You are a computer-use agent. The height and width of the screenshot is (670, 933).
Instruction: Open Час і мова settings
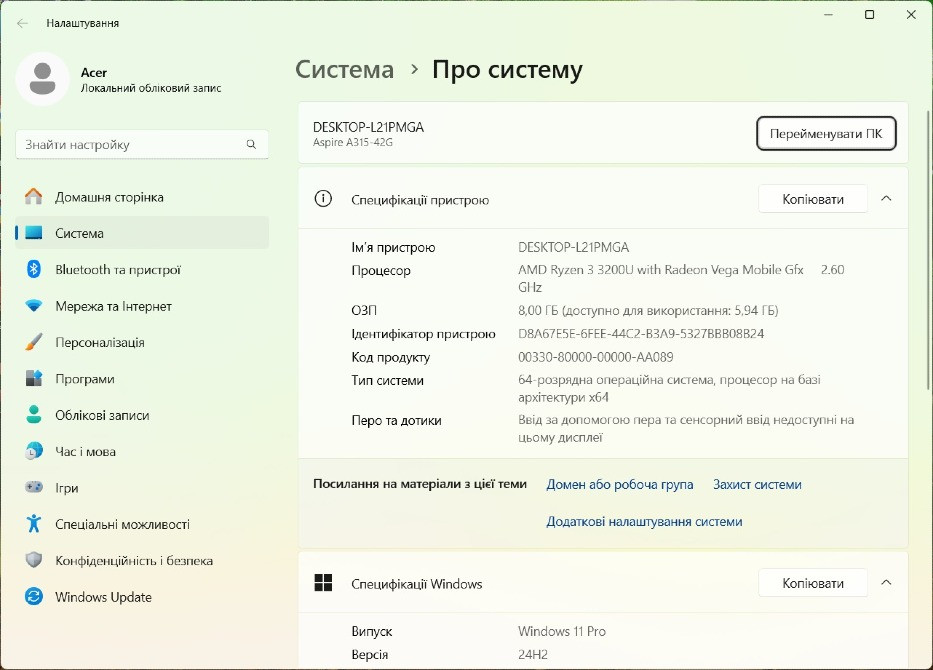coord(36,451)
